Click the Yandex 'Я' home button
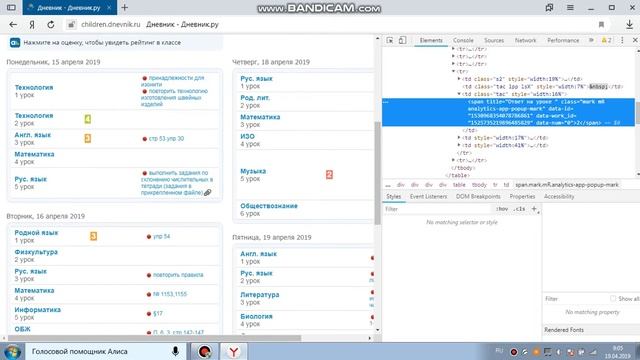The height and width of the screenshot is (360, 640). [x=32, y=24]
